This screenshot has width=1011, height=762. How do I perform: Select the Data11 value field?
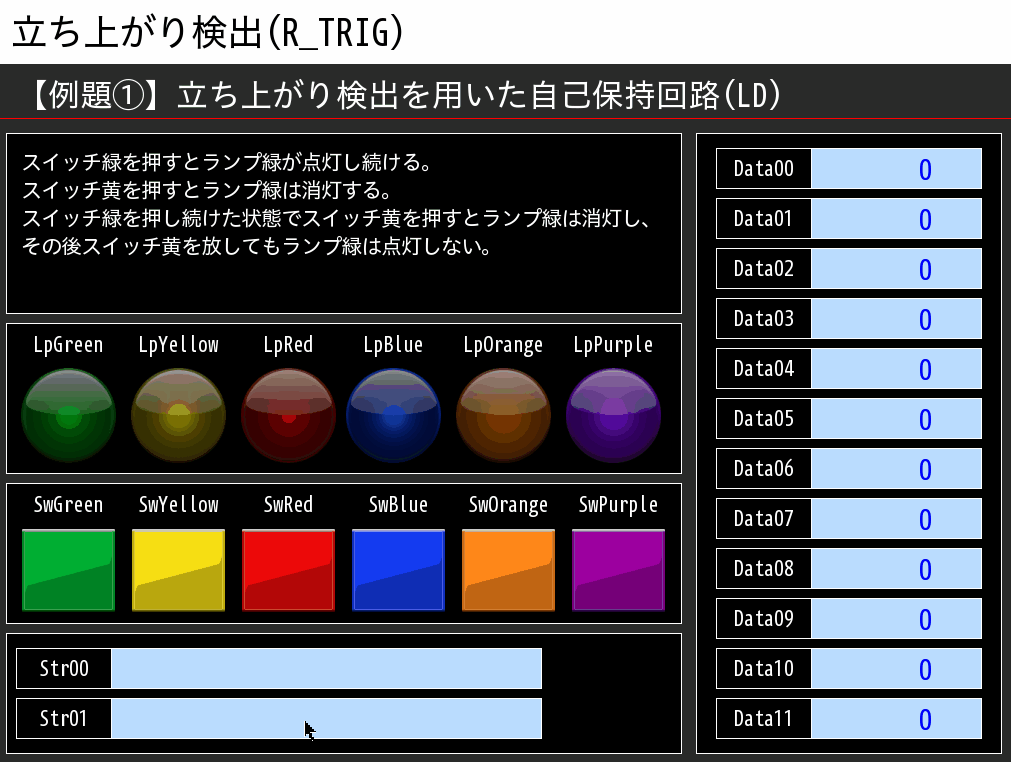(896, 718)
